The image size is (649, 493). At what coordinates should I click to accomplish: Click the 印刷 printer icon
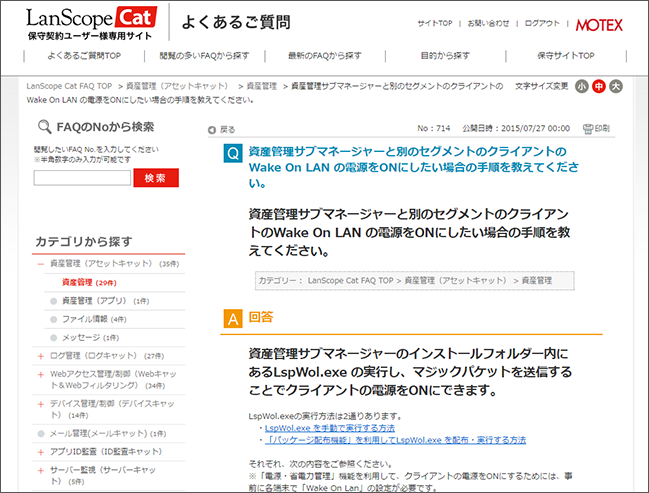[x=588, y=129]
